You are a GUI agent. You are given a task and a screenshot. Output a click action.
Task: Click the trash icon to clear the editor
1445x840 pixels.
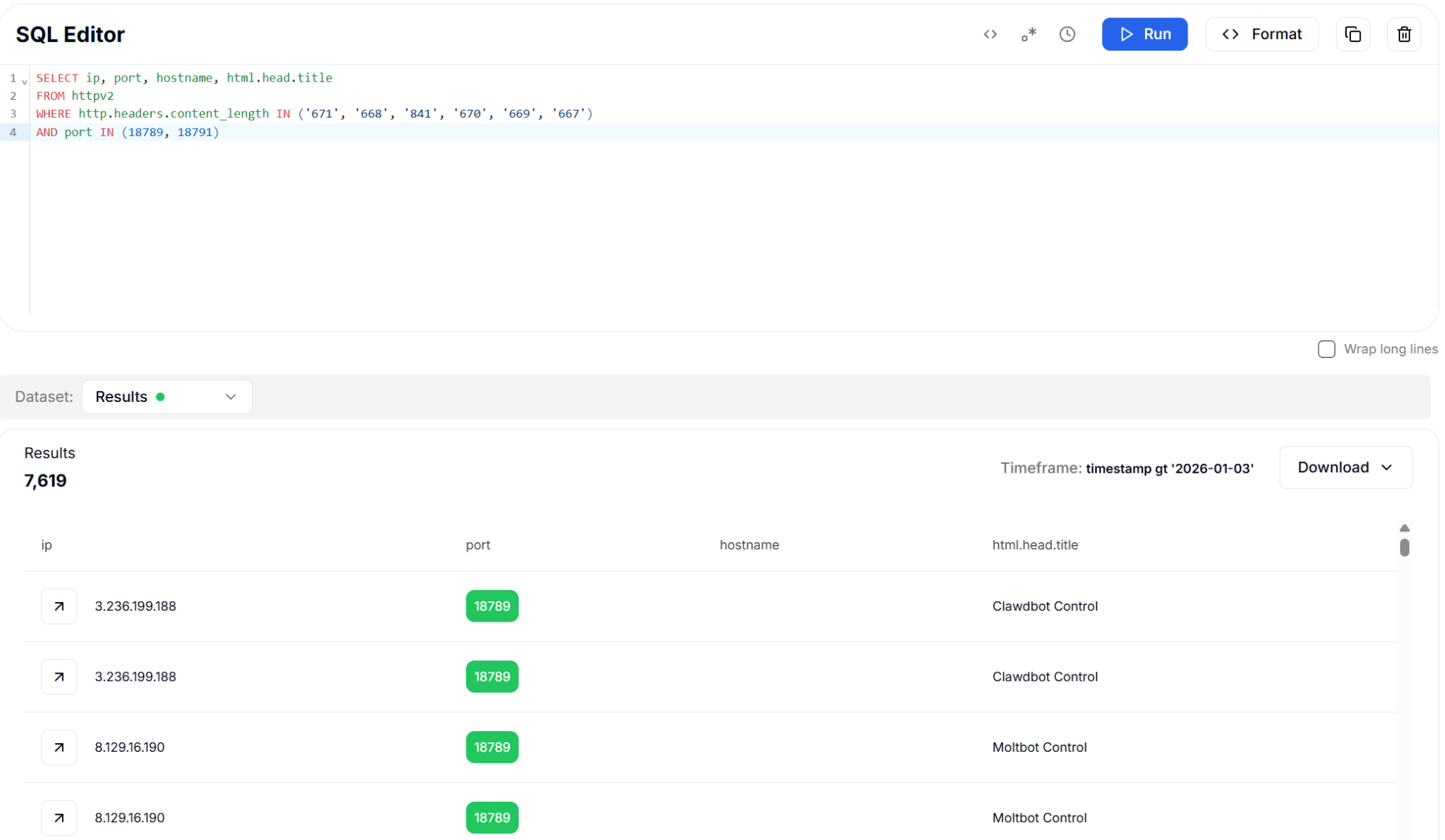1404,34
